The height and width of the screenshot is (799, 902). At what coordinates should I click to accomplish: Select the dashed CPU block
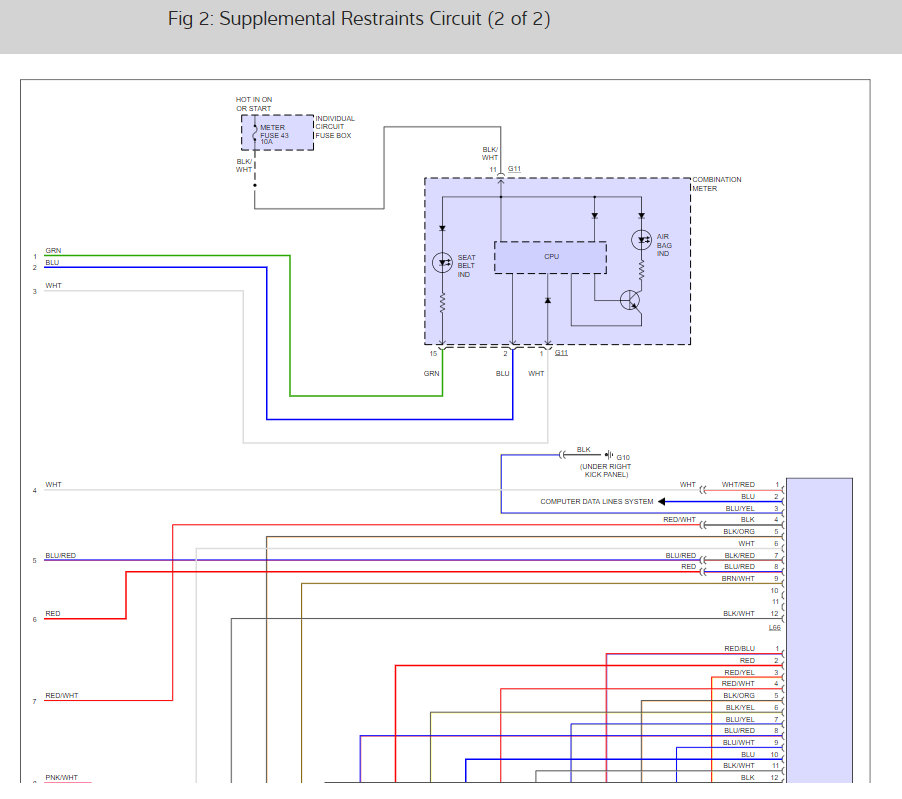point(550,257)
